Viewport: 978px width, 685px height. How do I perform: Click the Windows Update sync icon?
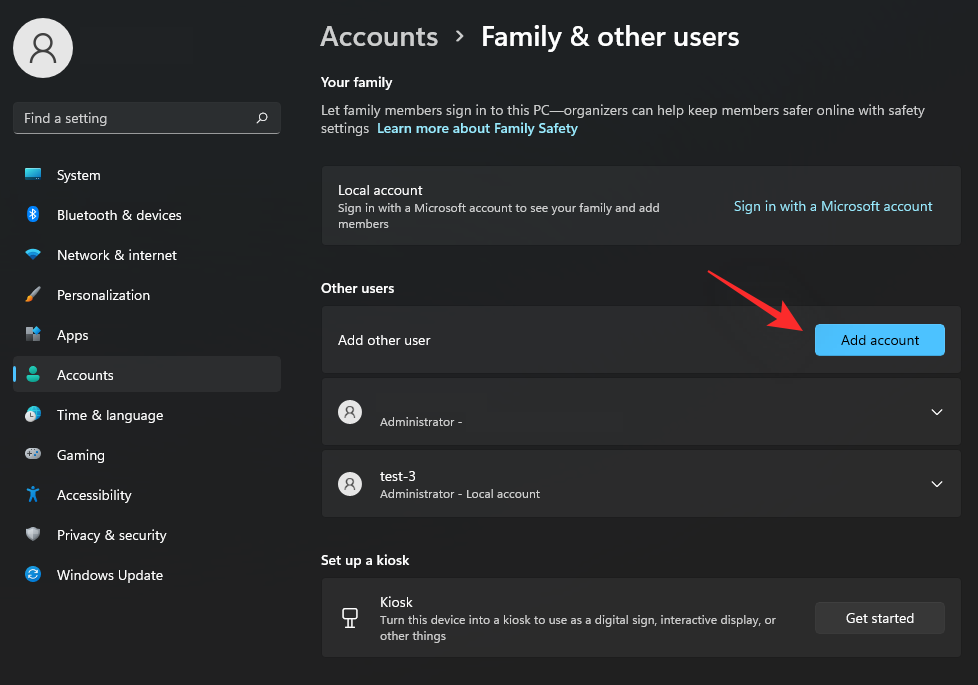coord(33,575)
